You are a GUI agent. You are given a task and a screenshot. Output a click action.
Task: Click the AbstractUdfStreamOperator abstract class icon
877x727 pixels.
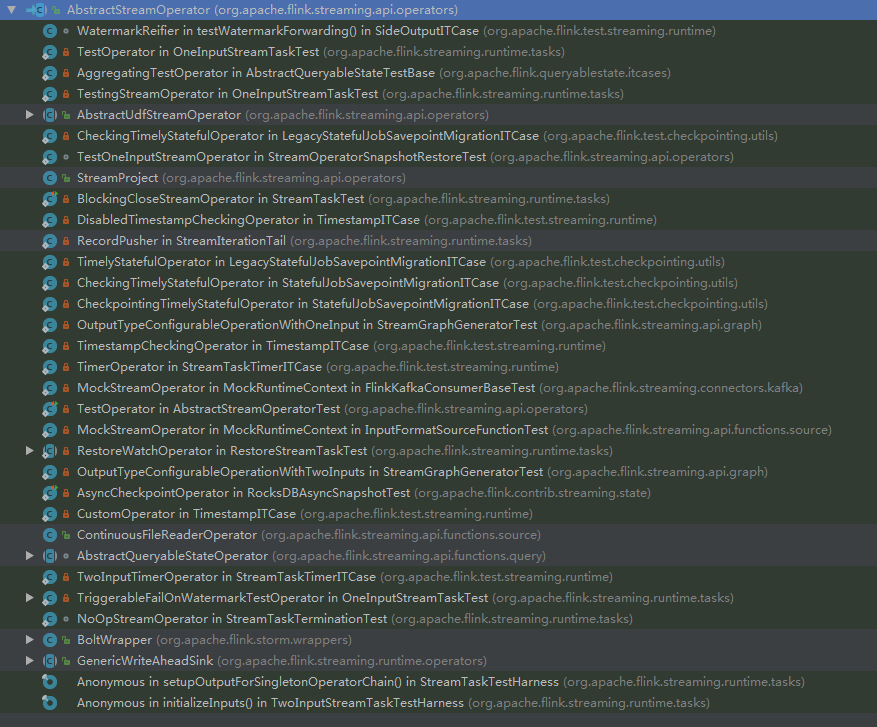tap(50, 115)
